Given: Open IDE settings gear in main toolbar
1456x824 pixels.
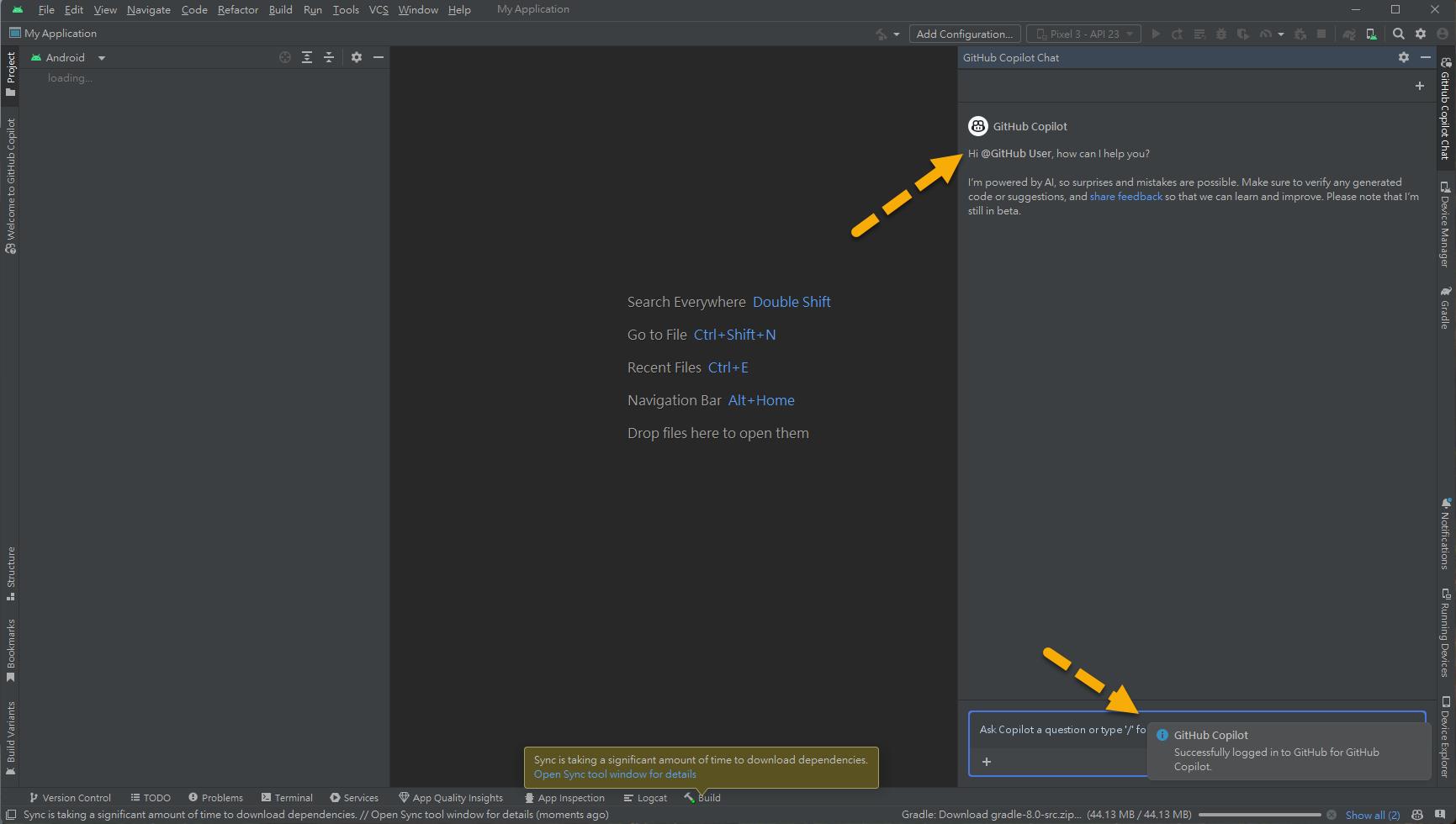Looking at the screenshot, I should pos(1421,34).
